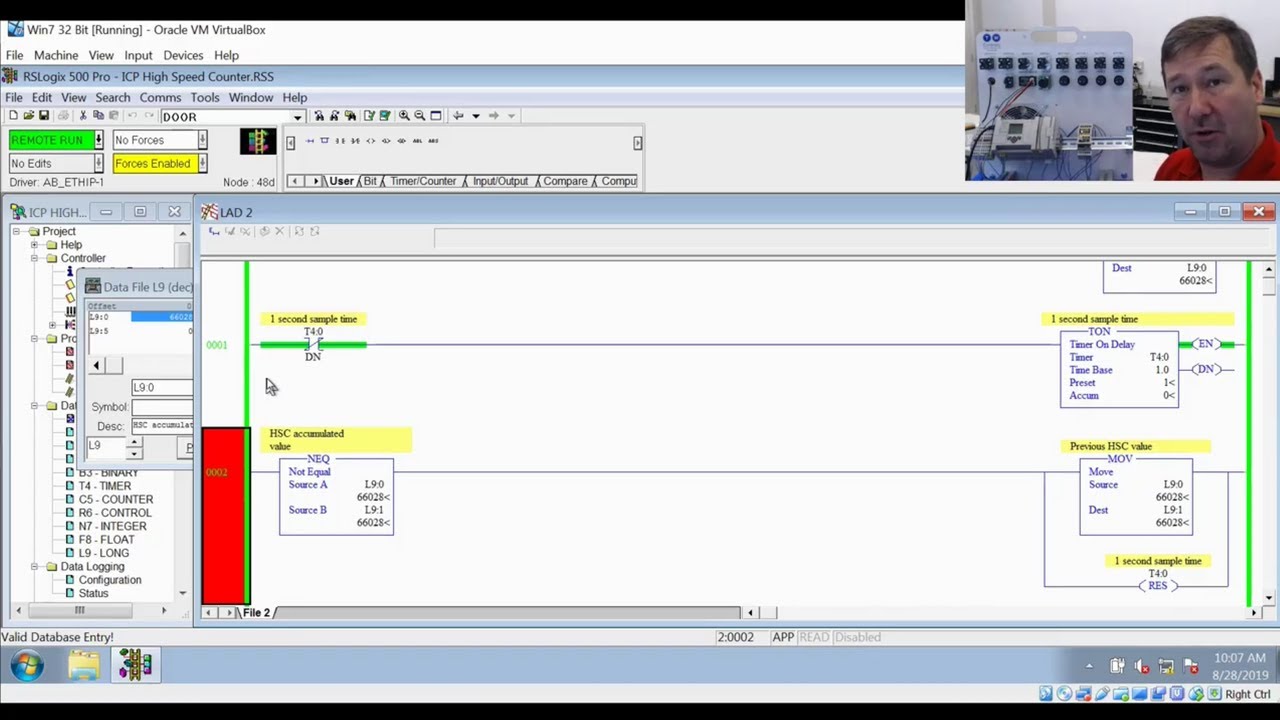The height and width of the screenshot is (720, 1280).
Task: Insert a new rung from instruction toolbar
Action: [310, 141]
